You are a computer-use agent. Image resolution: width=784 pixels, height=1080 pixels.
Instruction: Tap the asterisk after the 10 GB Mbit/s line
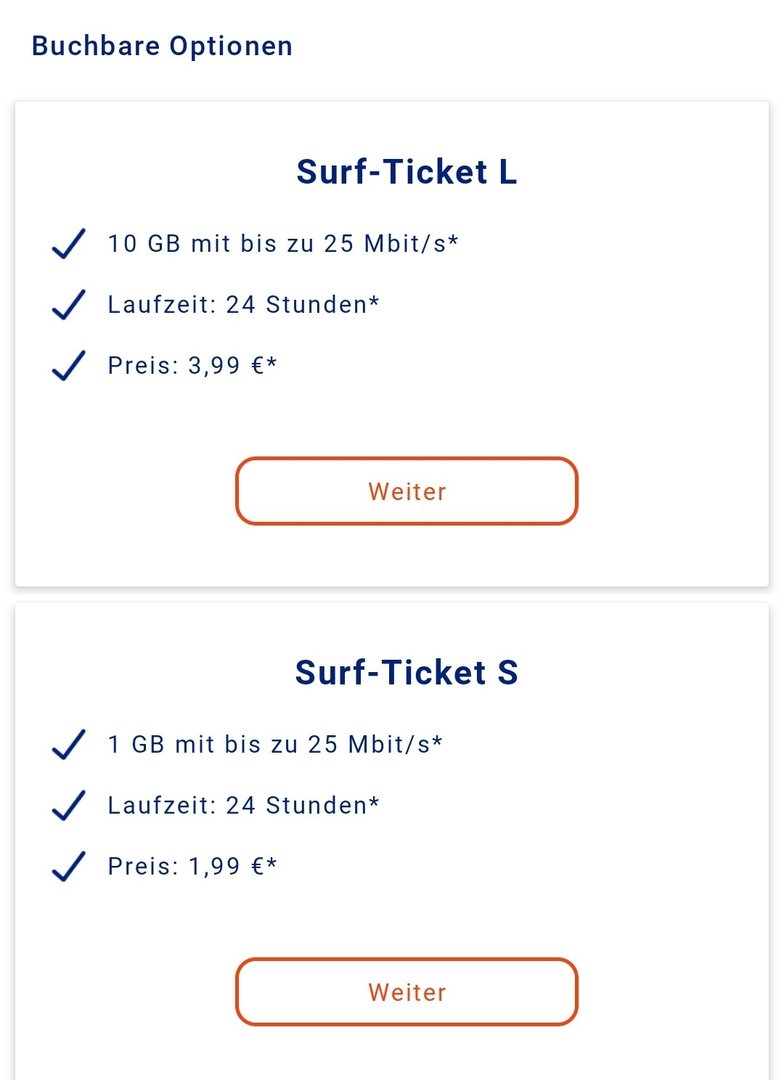click(x=453, y=240)
